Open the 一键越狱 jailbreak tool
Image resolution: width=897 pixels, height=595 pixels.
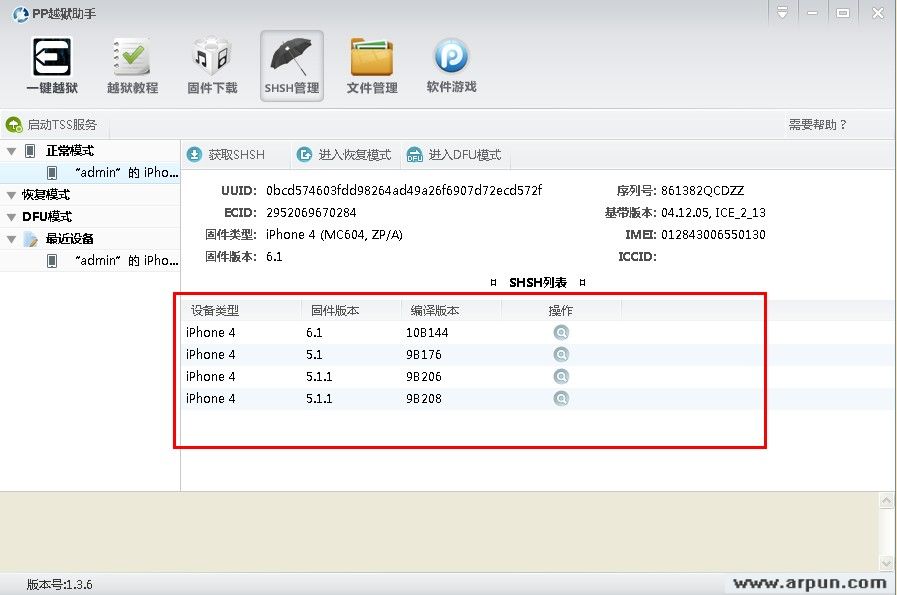pyautogui.click(x=52, y=65)
